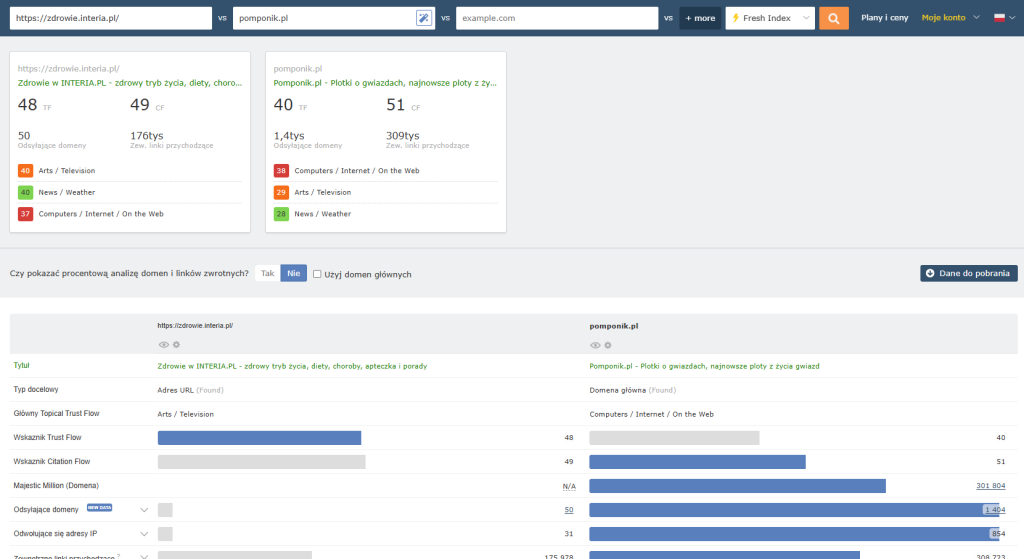Click the NEW DATA badge next to Odsyłające domeny
This screenshot has height=559, width=1024.
[x=99, y=507]
